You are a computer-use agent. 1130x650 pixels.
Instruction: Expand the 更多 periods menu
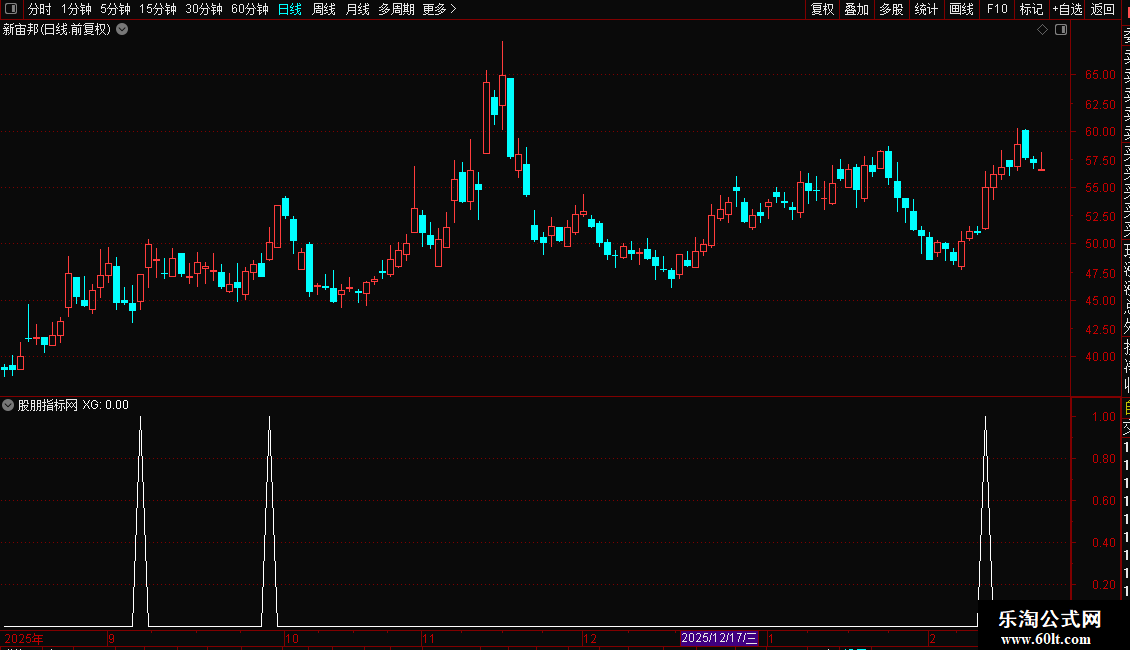tap(440, 9)
